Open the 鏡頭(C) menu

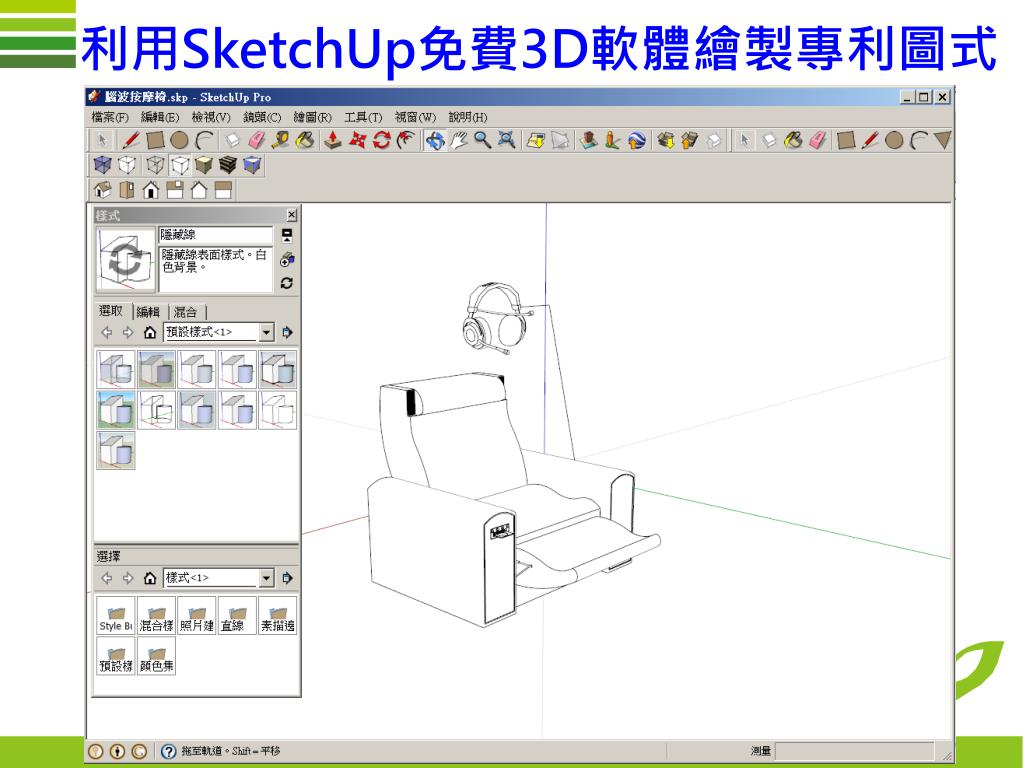(x=262, y=118)
